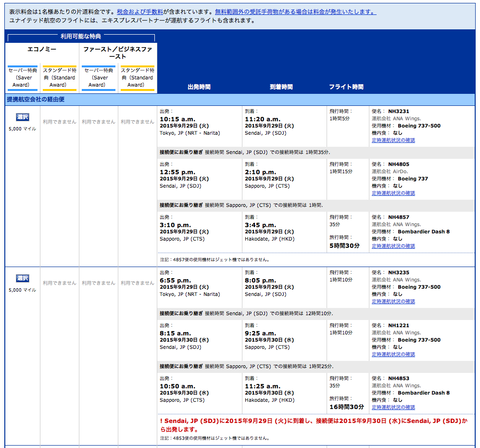
Task: Click the 6:55 p.m. departure time
Action: [176, 280]
